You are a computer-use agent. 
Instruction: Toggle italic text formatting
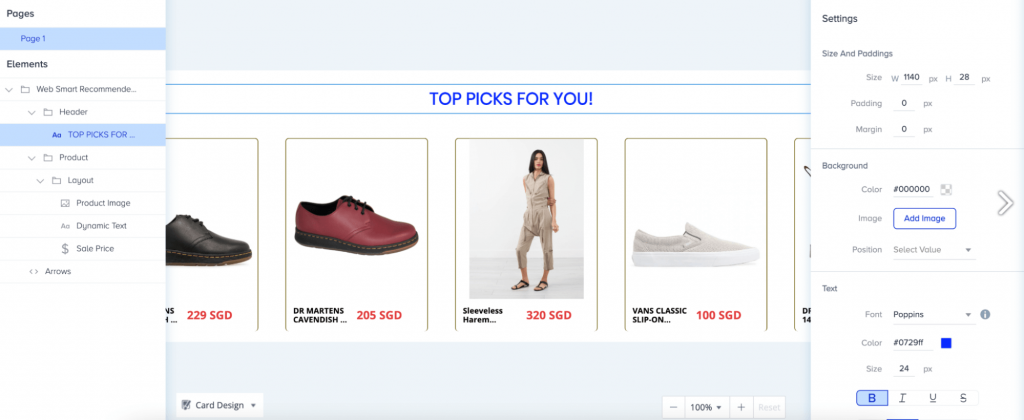coord(902,398)
